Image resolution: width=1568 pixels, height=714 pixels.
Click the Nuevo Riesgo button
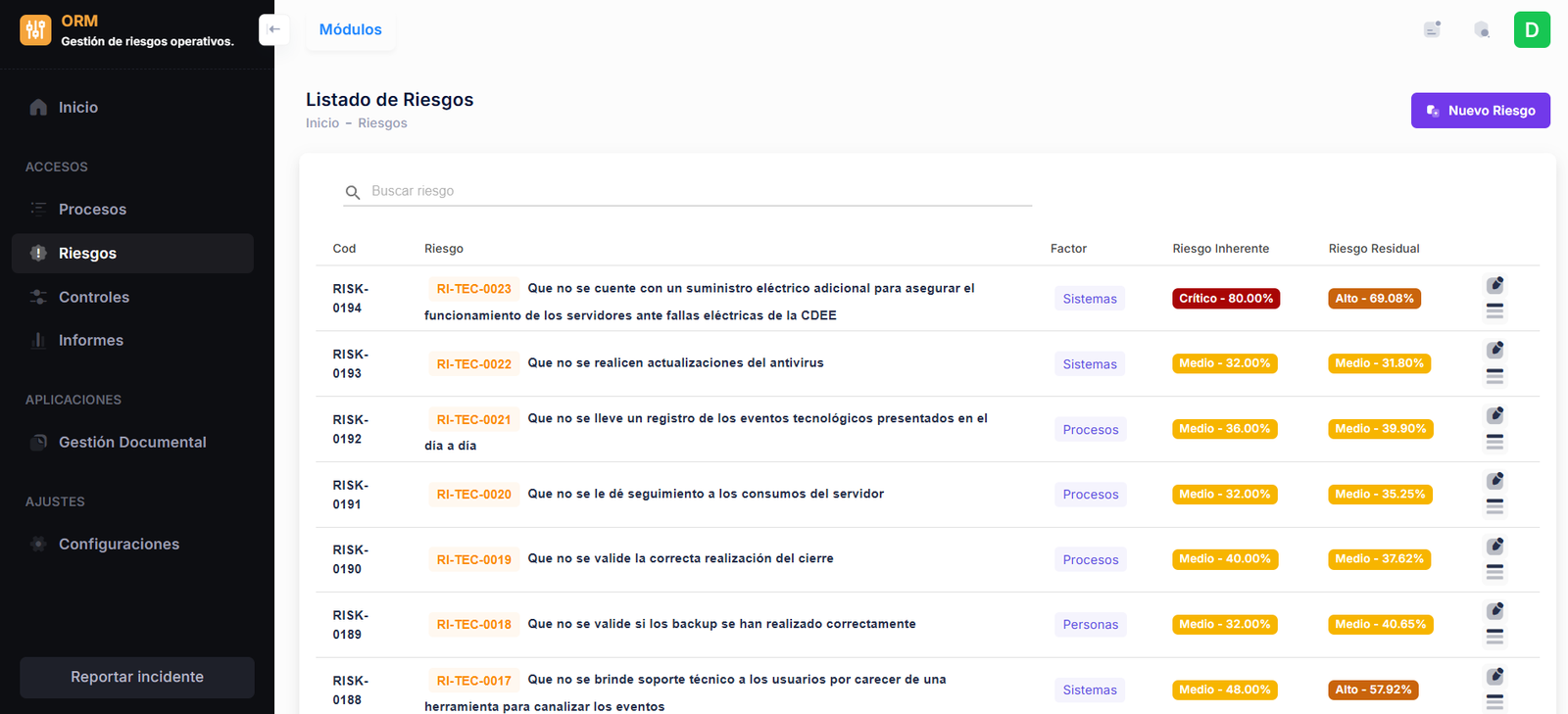(x=1480, y=111)
